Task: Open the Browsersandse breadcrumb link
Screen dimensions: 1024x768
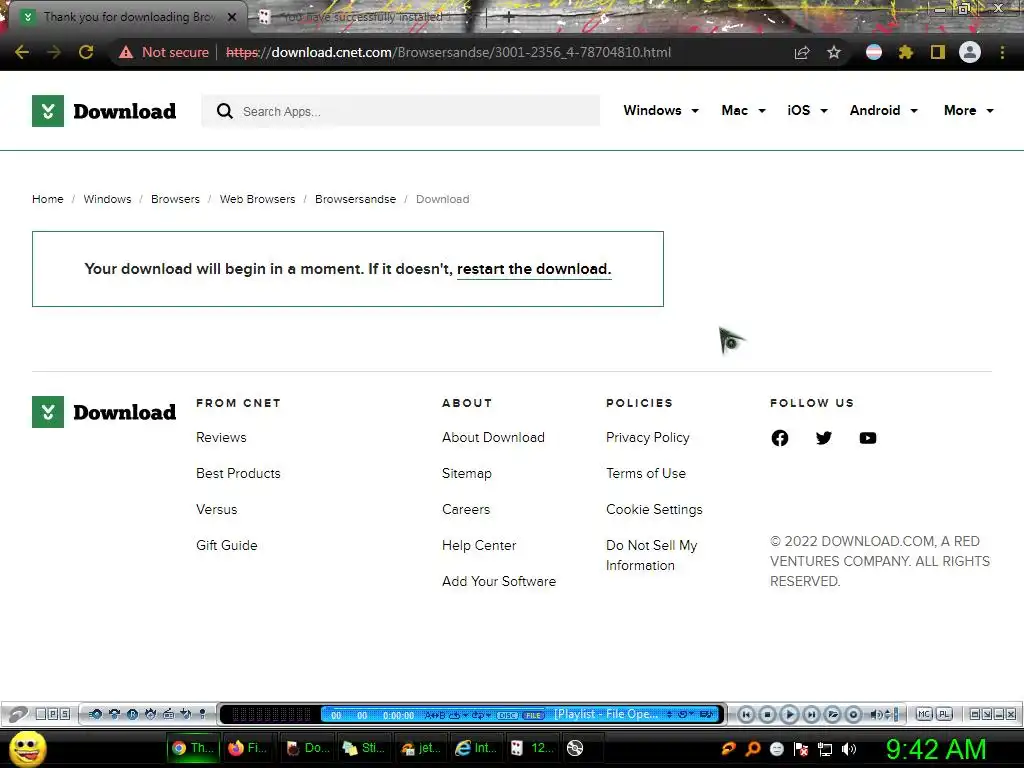Action: [355, 199]
